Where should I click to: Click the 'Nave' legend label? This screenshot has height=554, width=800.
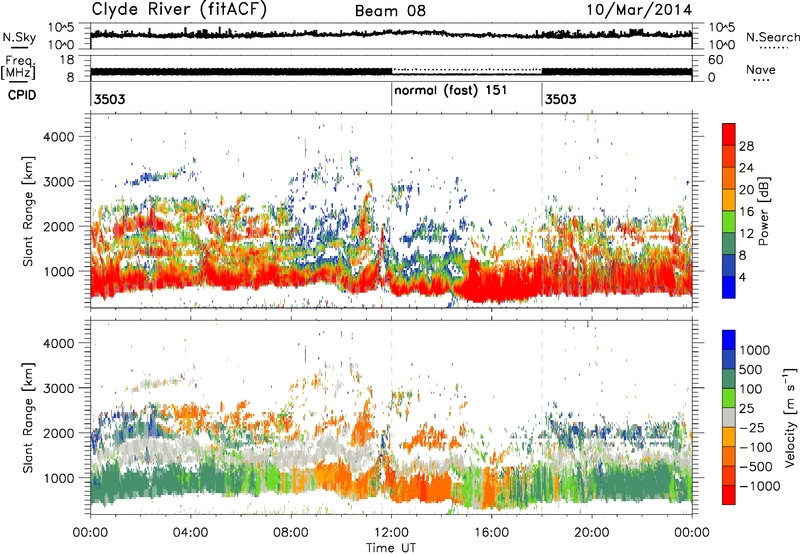coord(761,69)
